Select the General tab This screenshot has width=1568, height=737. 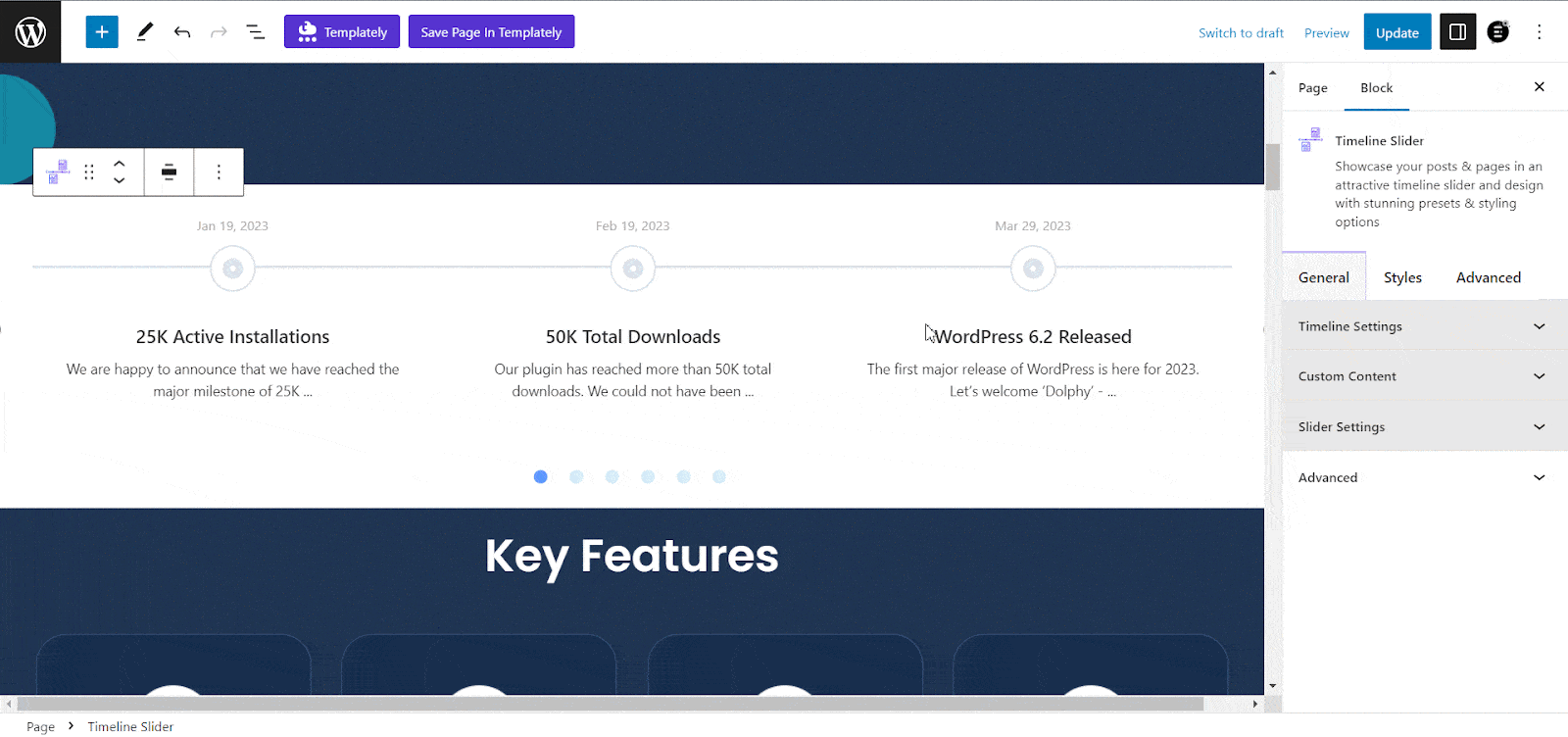1324,277
